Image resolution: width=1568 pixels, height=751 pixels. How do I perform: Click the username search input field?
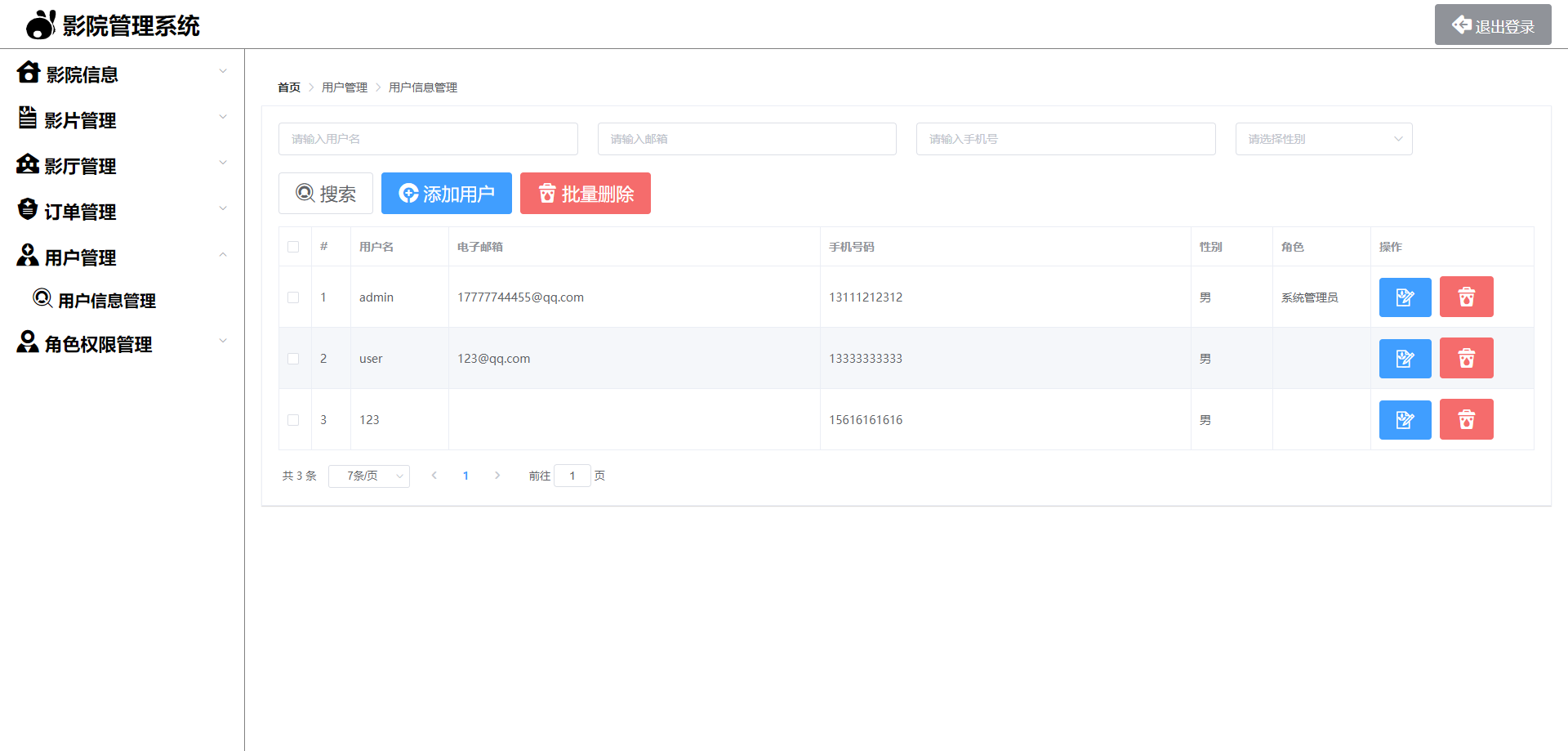[x=428, y=139]
